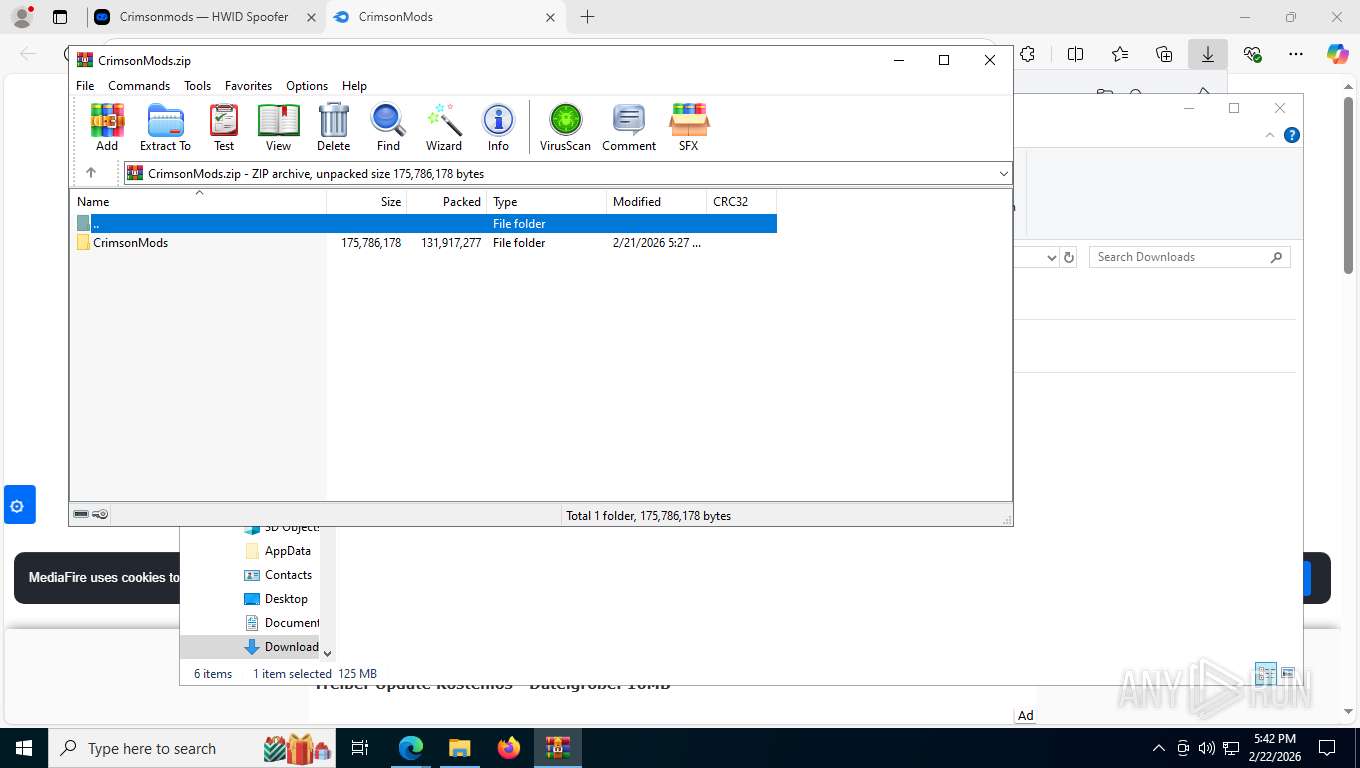Click the Search Downloads field

click(x=1189, y=257)
